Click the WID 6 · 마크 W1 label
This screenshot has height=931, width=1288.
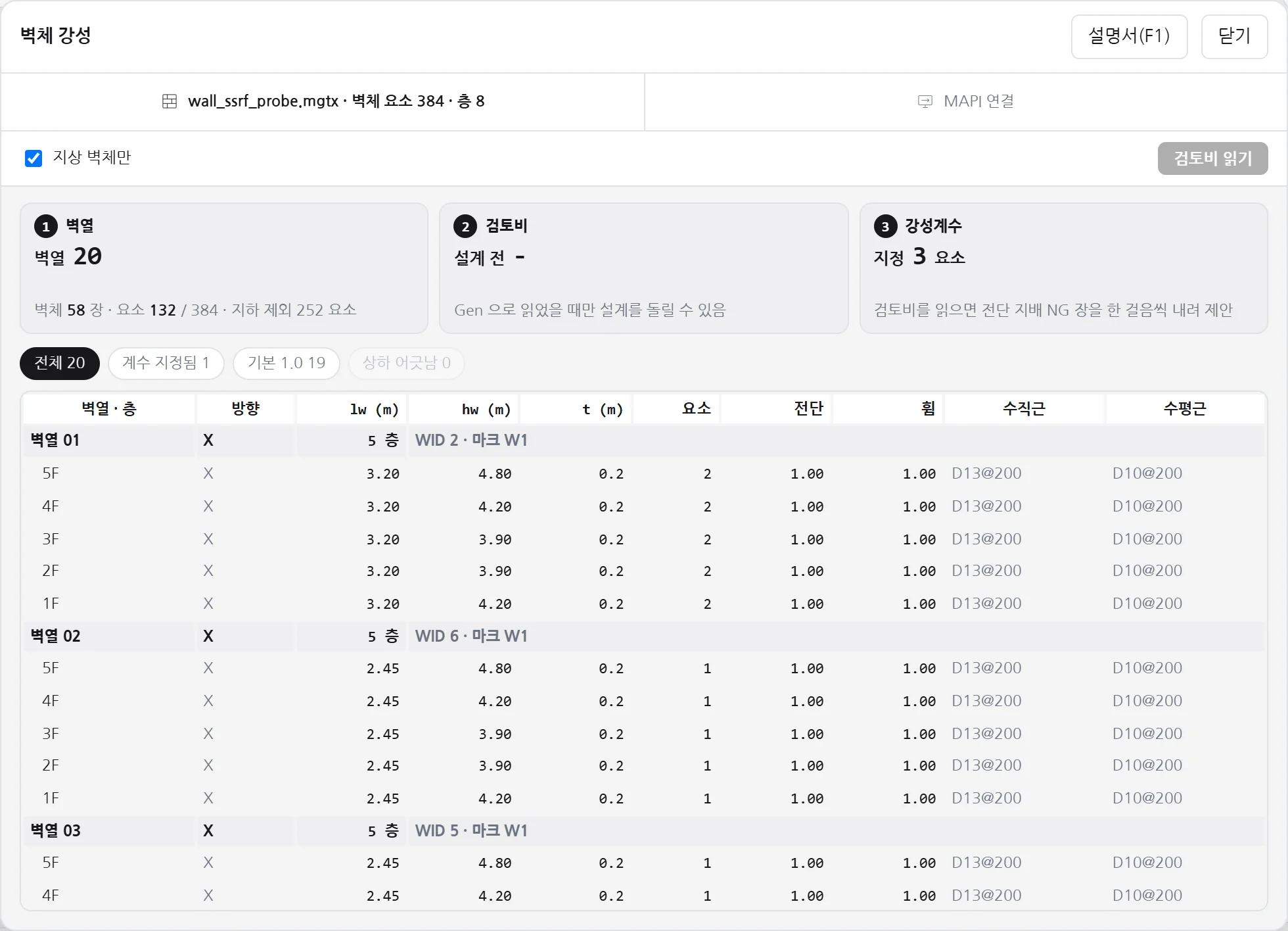pos(471,636)
